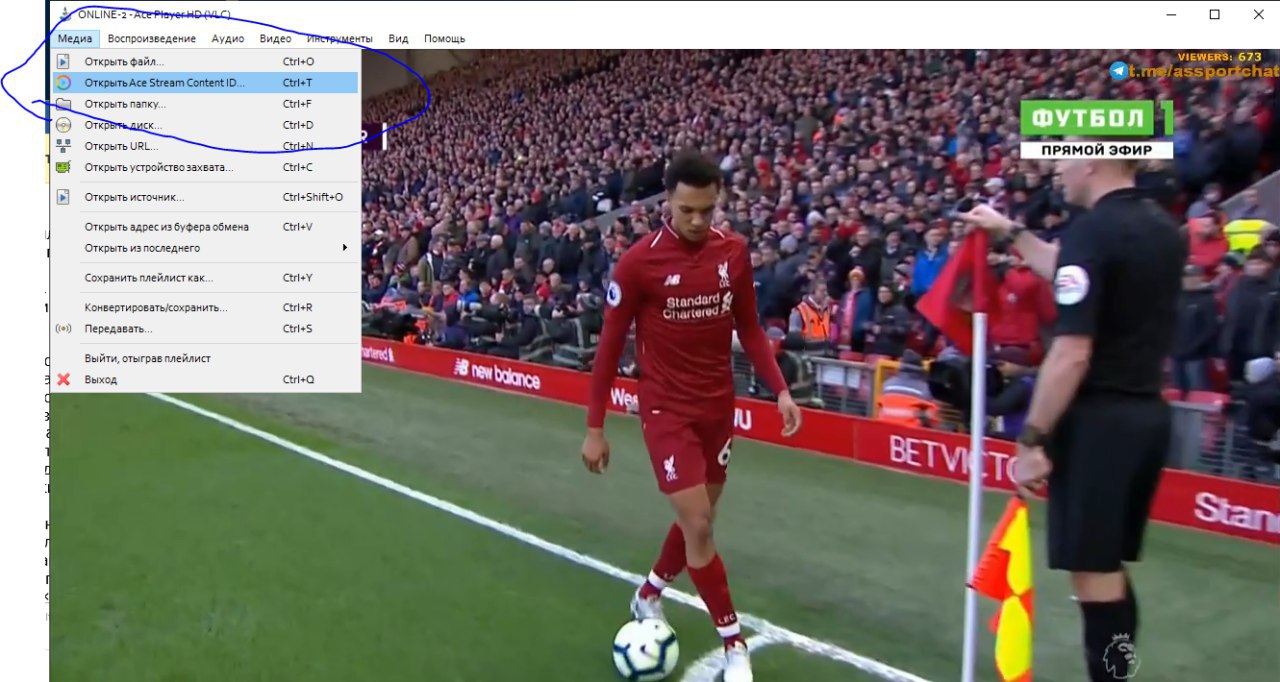Choose Открыть адрес из буфера обмена
This screenshot has height=682, width=1280.
tap(205, 227)
